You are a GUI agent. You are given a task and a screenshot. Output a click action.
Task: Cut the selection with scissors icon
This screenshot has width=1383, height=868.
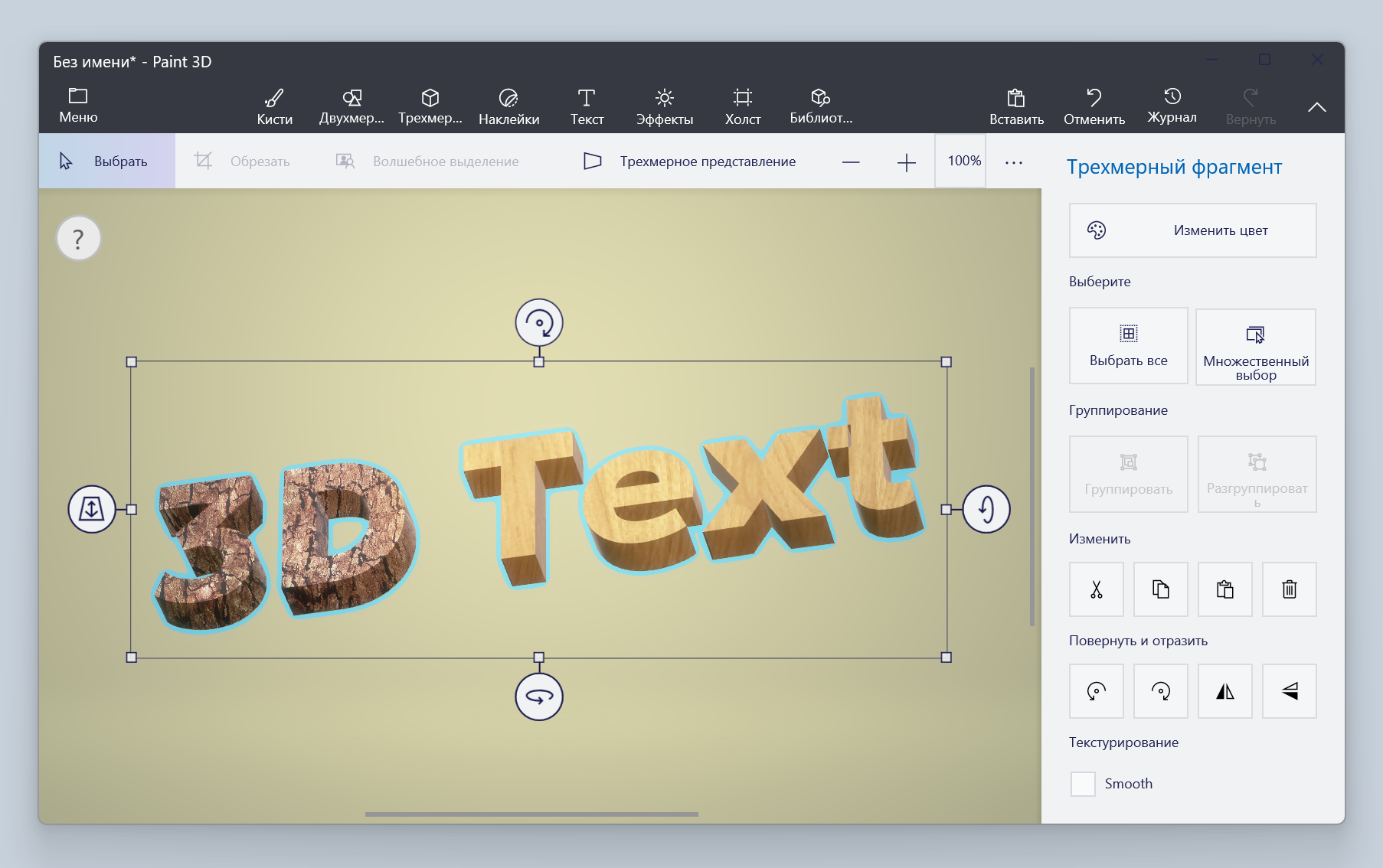1097,589
